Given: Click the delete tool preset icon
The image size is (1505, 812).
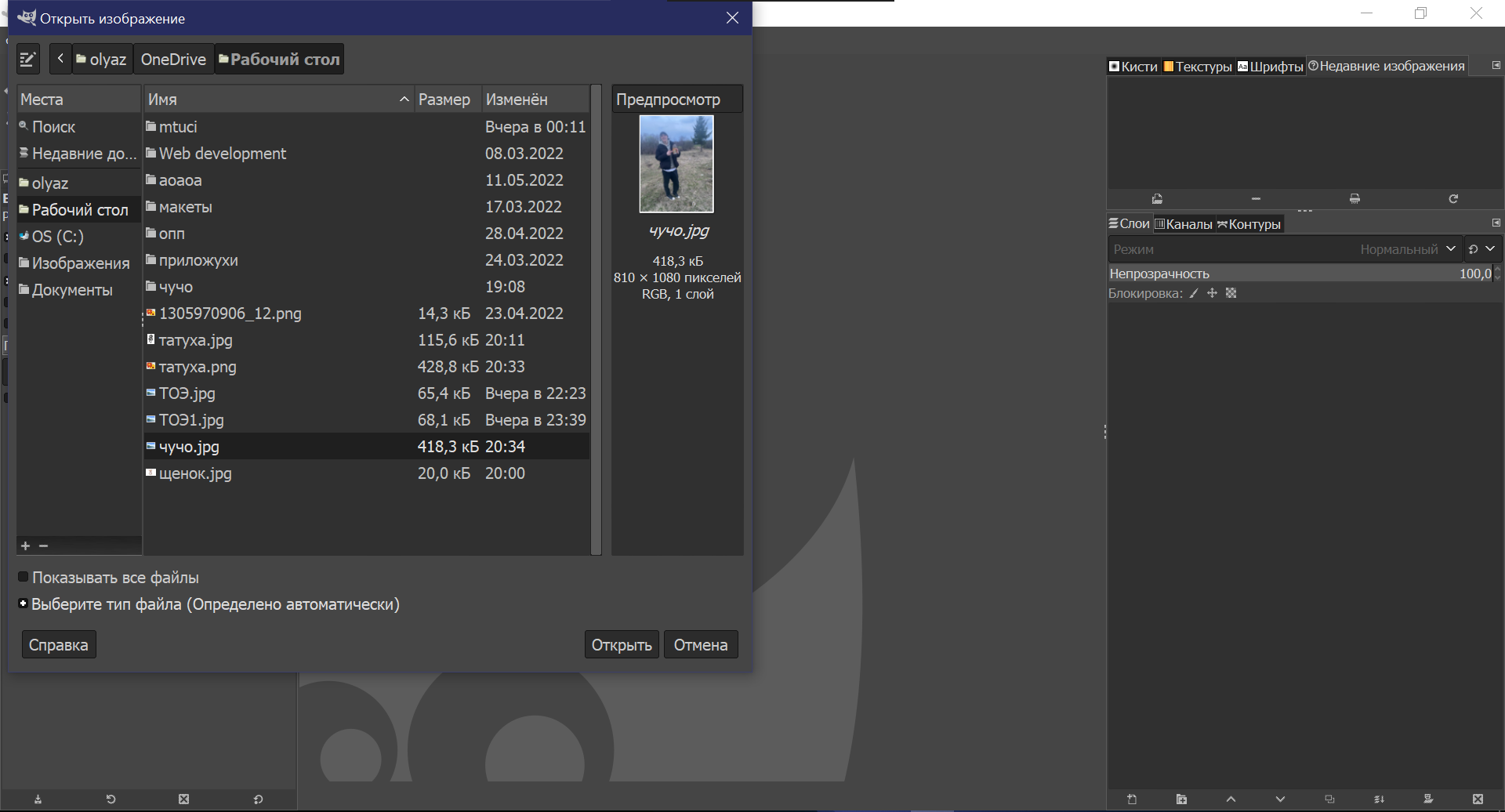Looking at the screenshot, I should coord(183,799).
